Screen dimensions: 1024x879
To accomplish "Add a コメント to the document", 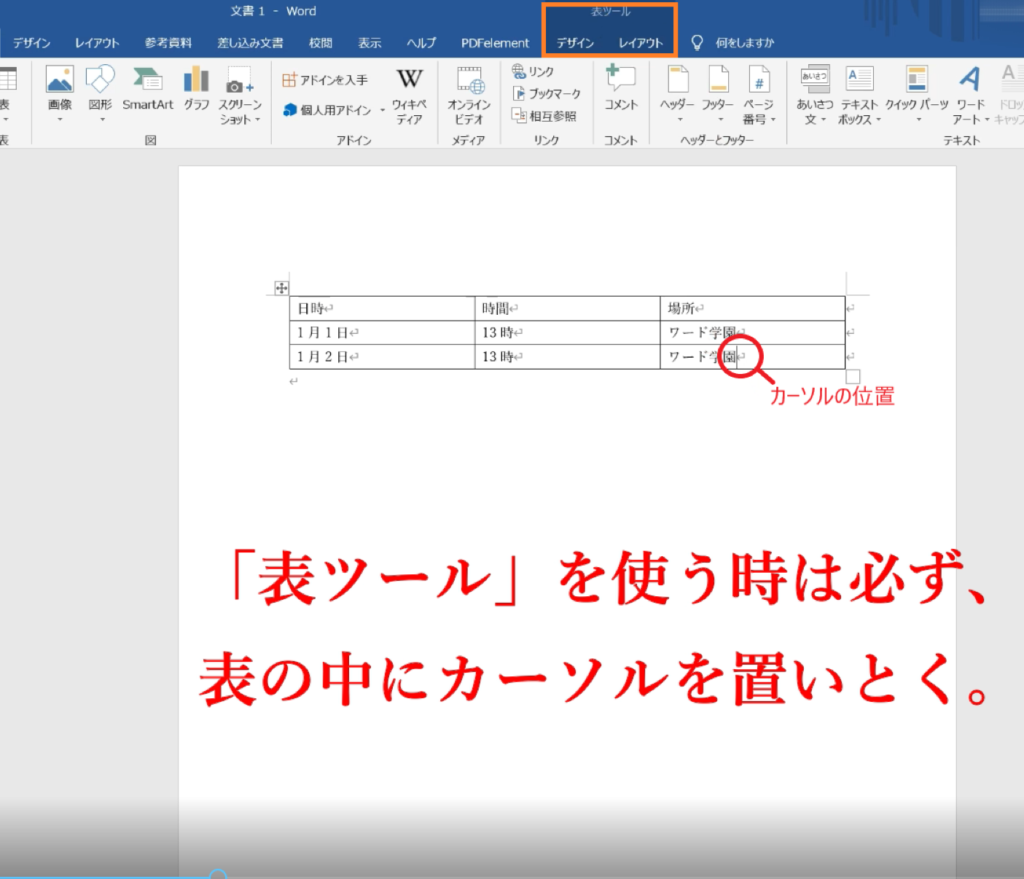I will click(620, 88).
